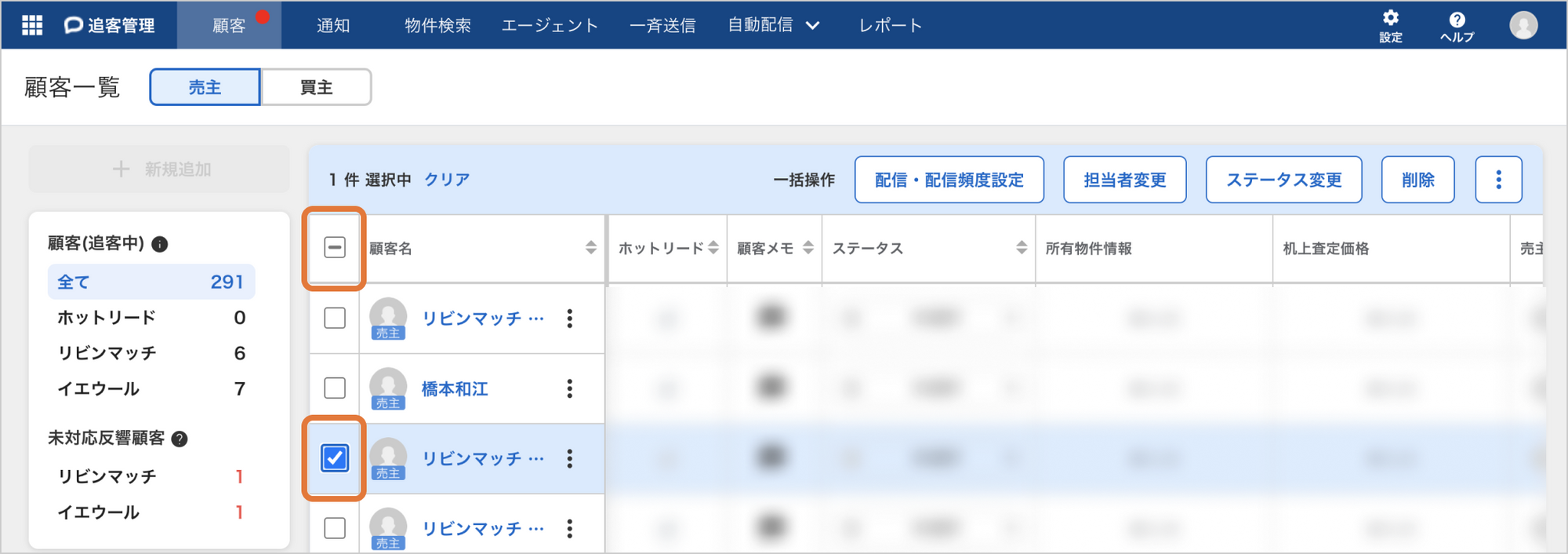Click 担当者変更 button
Image resolution: width=1568 pixels, height=554 pixels.
[1124, 180]
